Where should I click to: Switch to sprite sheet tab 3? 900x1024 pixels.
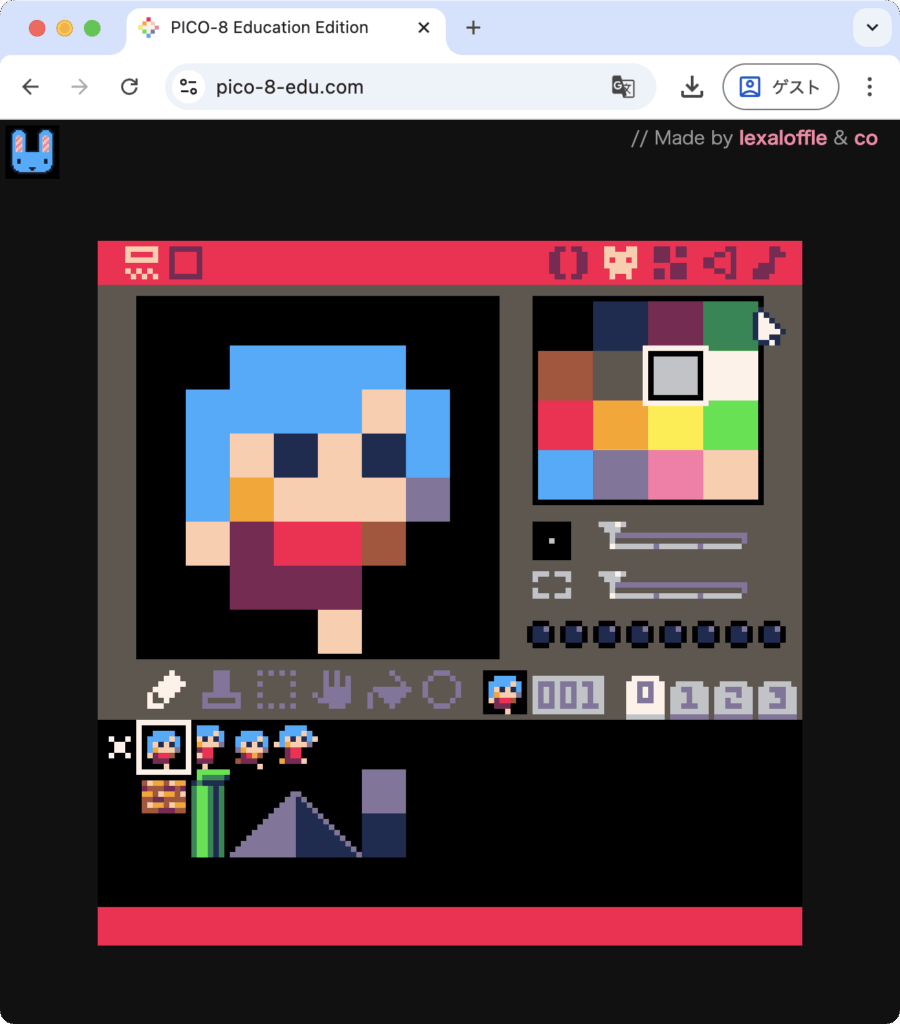point(776,697)
